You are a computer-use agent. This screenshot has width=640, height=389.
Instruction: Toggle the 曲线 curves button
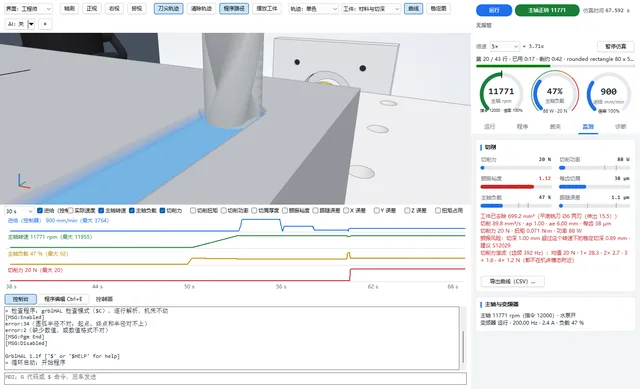413,9
